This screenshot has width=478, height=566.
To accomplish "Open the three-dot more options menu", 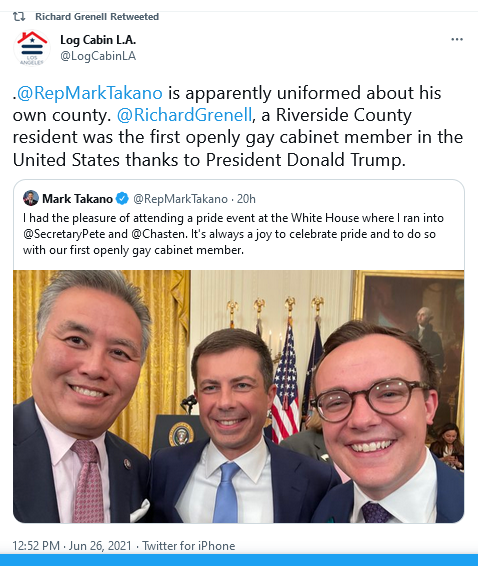I will 457,39.
